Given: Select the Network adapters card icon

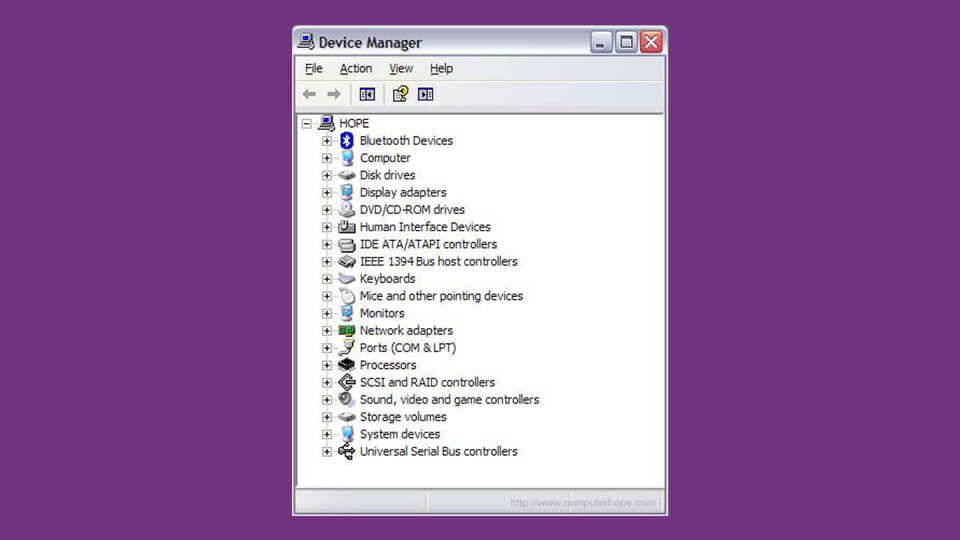Looking at the screenshot, I should pyautogui.click(x=347, y=331).
